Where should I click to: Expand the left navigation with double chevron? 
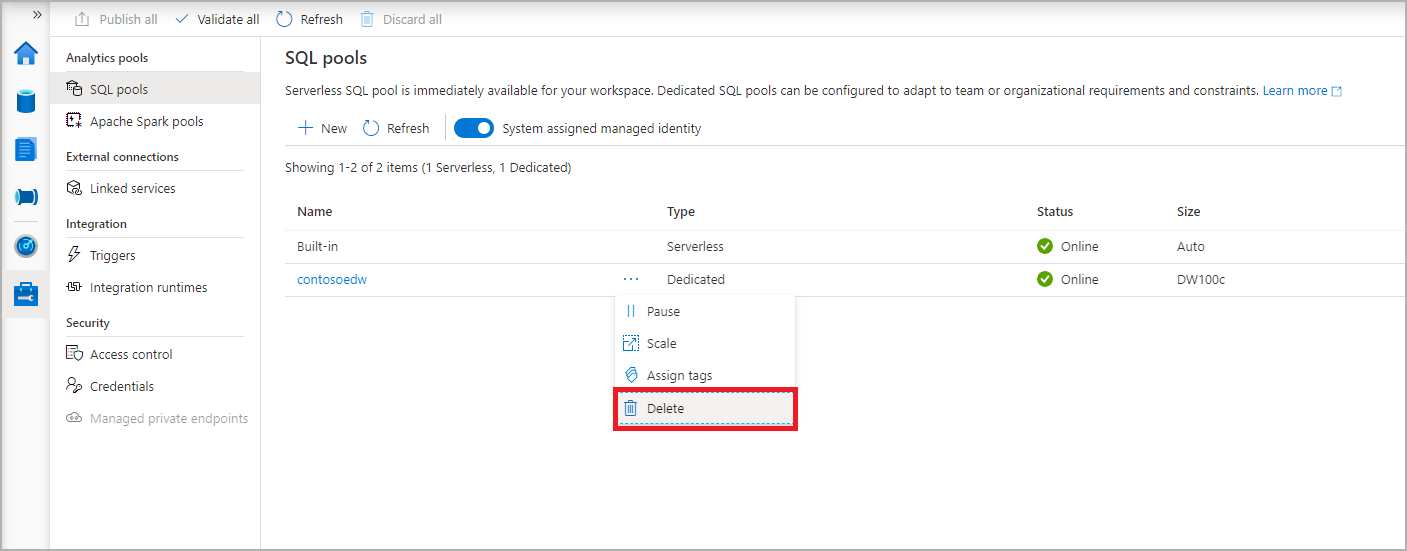coord(37,15)
